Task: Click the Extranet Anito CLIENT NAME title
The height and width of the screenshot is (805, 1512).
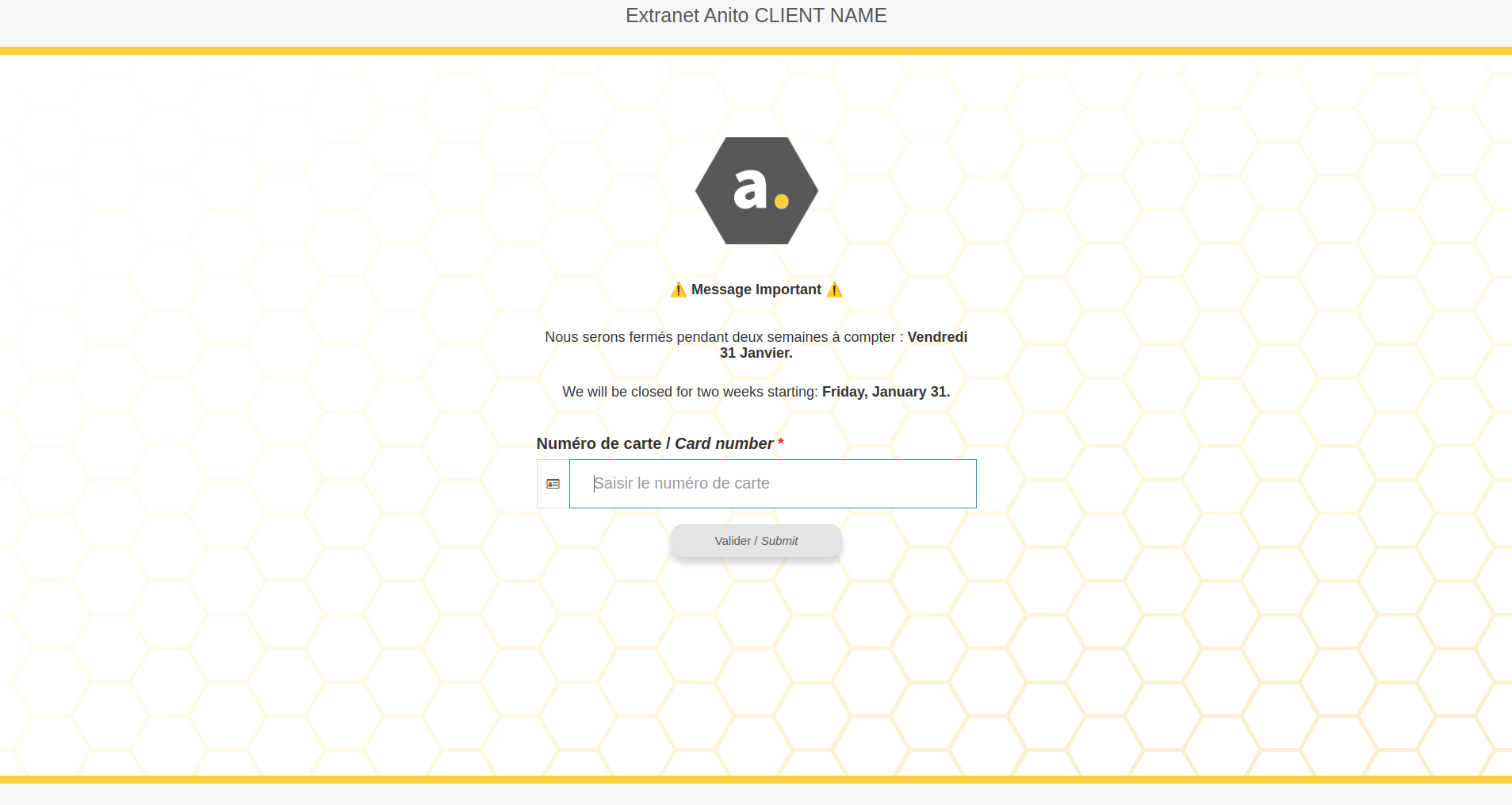Action: pyautogui.click(x=756, y=16)
